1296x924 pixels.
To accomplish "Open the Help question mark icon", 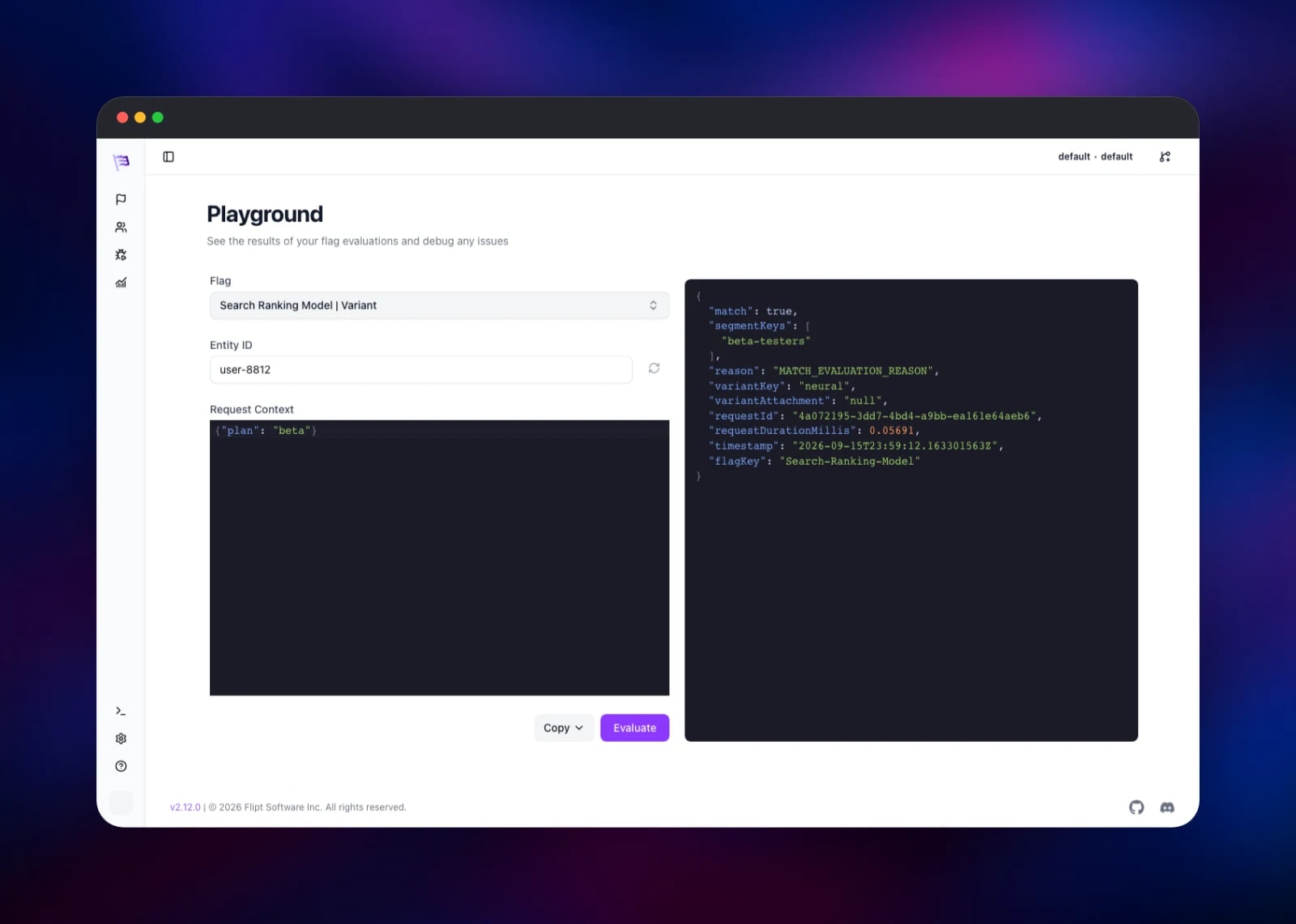I will click(x=121, y=766).
